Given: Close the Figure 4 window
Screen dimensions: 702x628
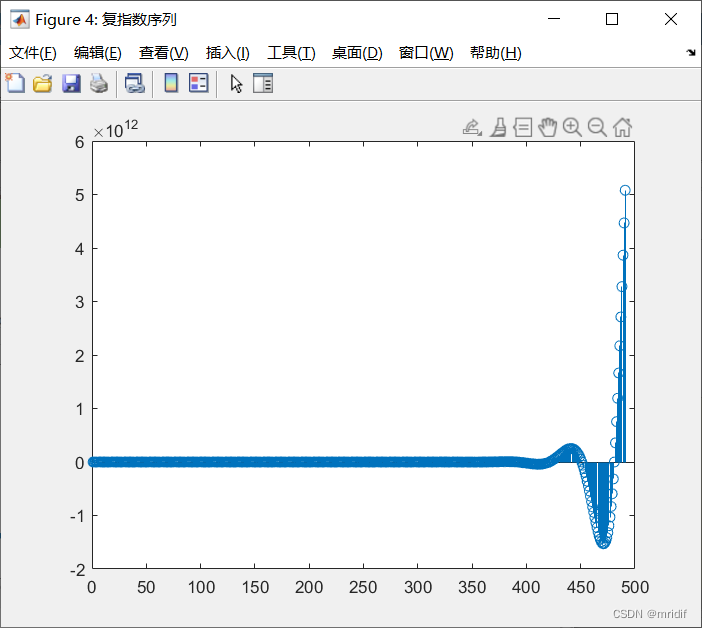Looking at the screenshot, I should (x=671, y=19).
